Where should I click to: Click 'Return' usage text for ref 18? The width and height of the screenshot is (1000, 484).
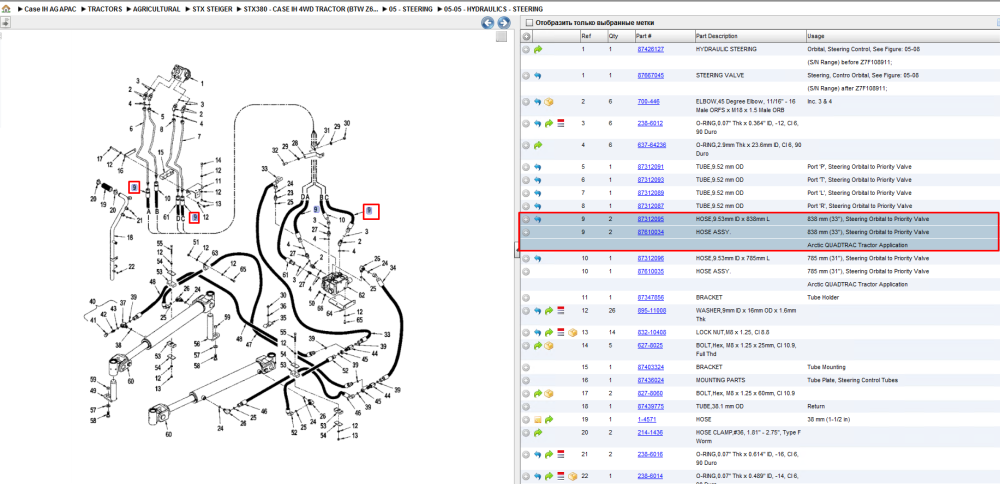[x=816, y=406]
